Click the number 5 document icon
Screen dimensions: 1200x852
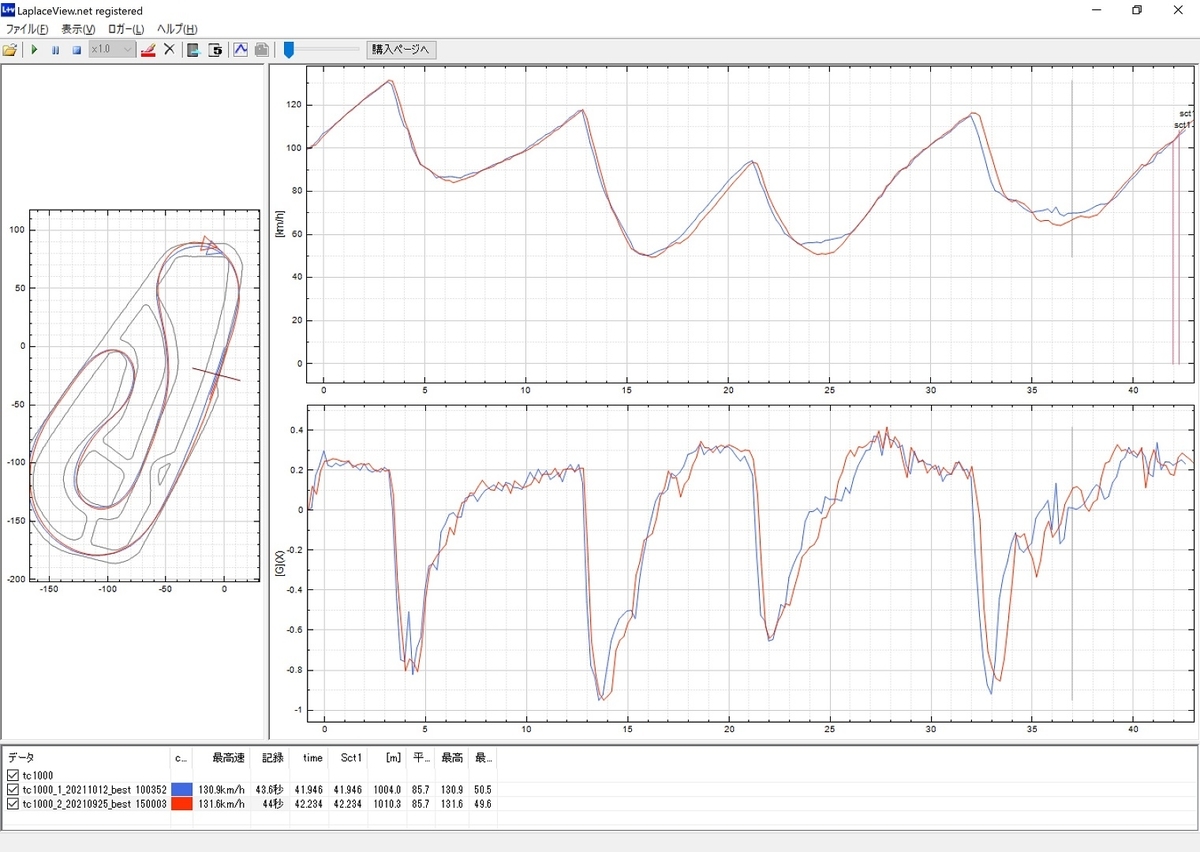215,49
